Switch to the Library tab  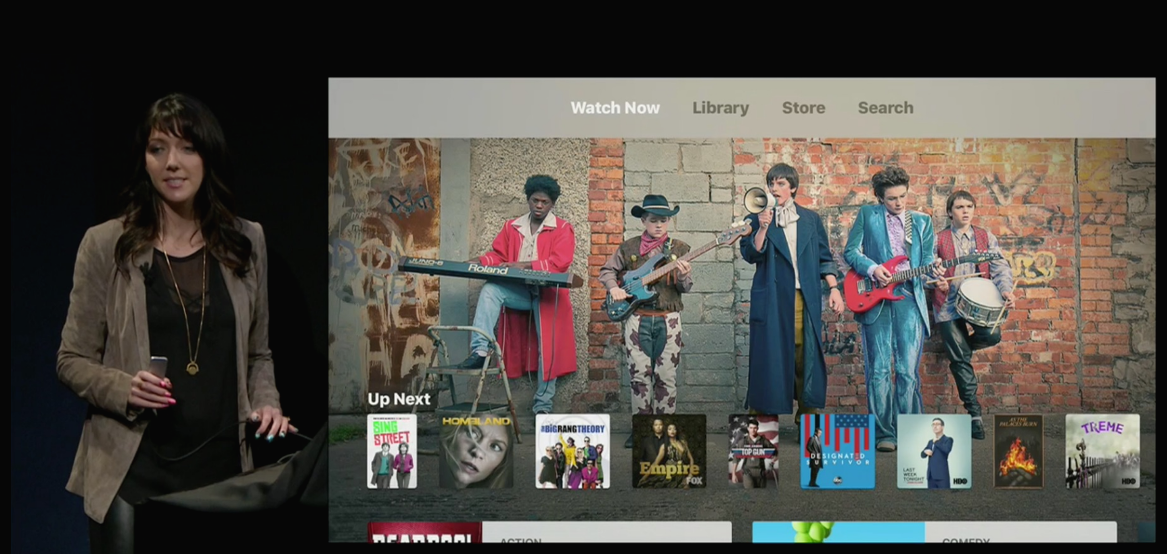[x=720, y=108]
